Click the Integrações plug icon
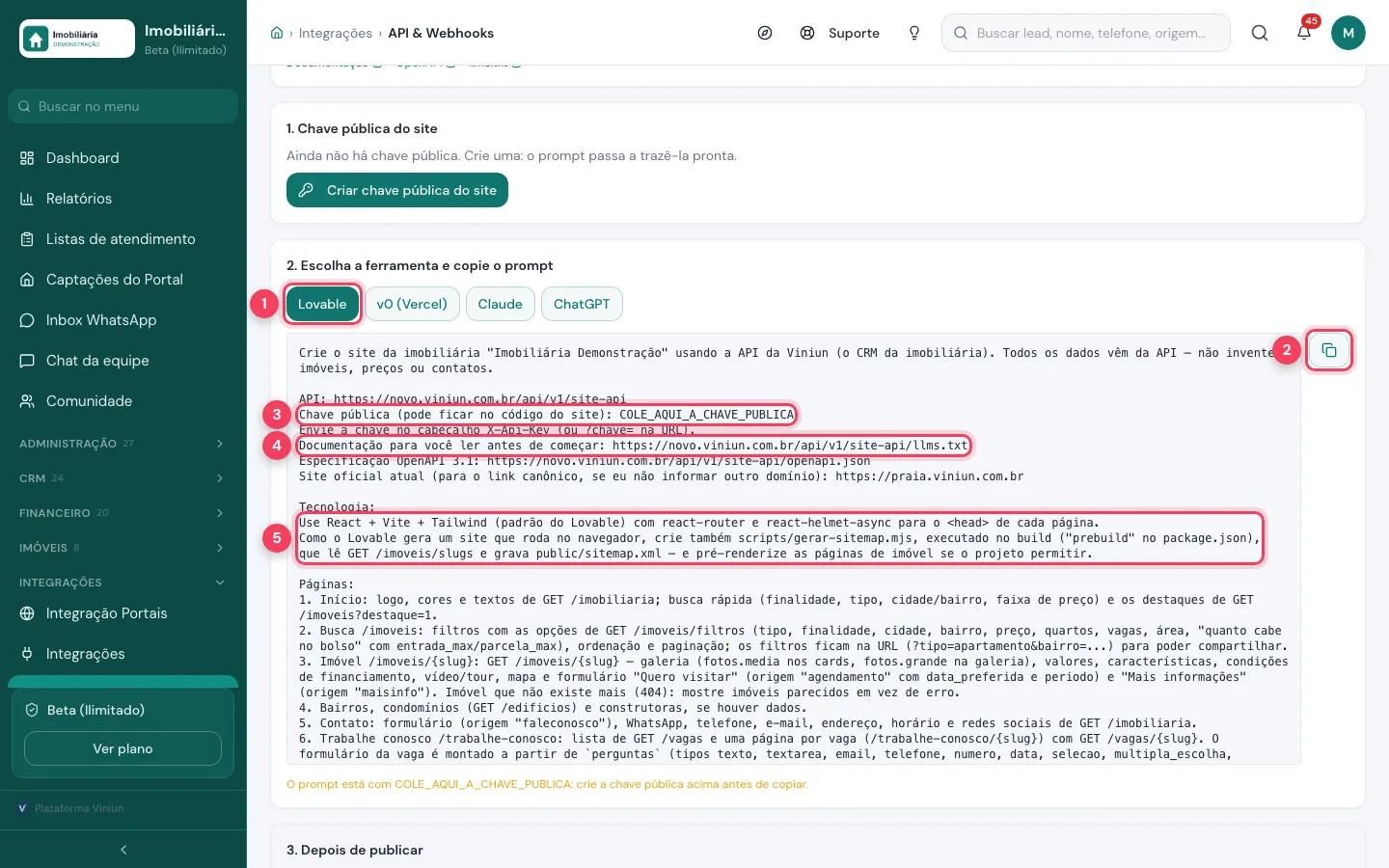 27,654
